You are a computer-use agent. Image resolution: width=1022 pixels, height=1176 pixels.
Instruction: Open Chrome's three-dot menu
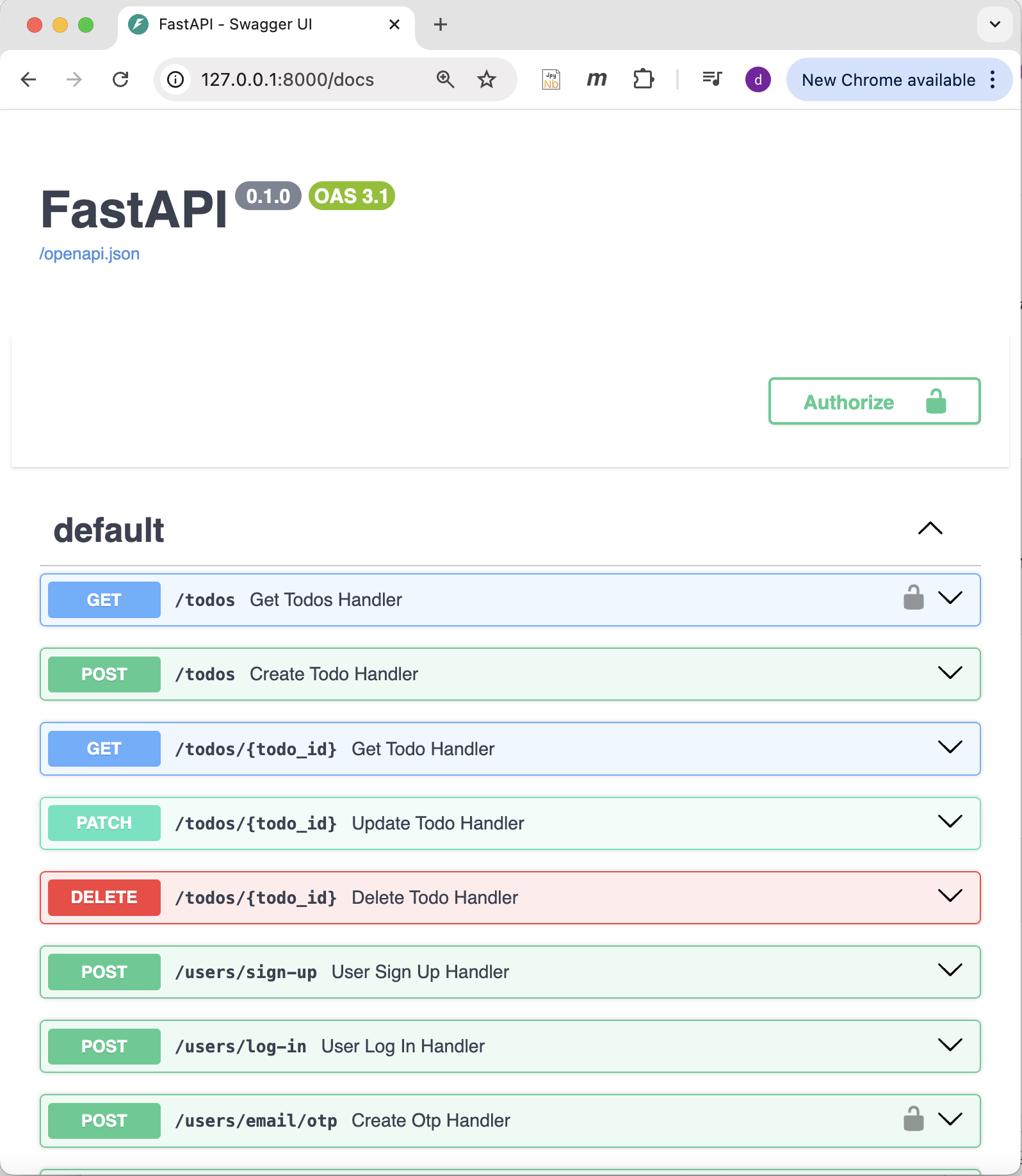(993, 79)
